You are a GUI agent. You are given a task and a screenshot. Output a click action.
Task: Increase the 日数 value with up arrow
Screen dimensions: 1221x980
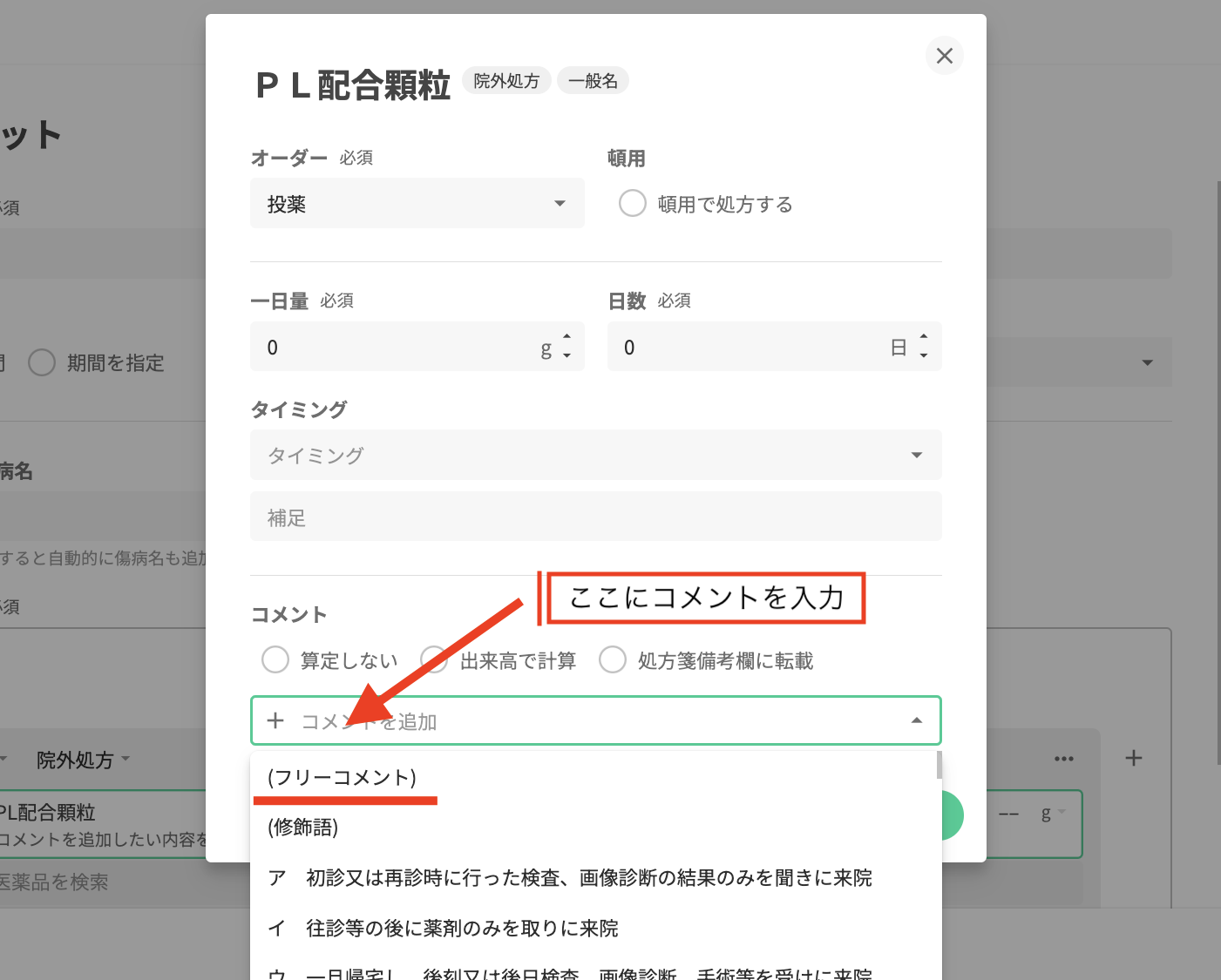click(x=924, y=336)
